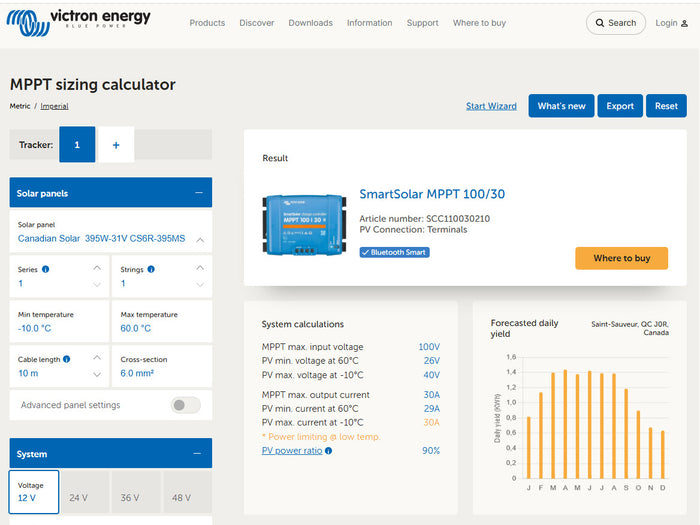Increase the Series count stepper

pyautogui.click(x=97, y=268)
